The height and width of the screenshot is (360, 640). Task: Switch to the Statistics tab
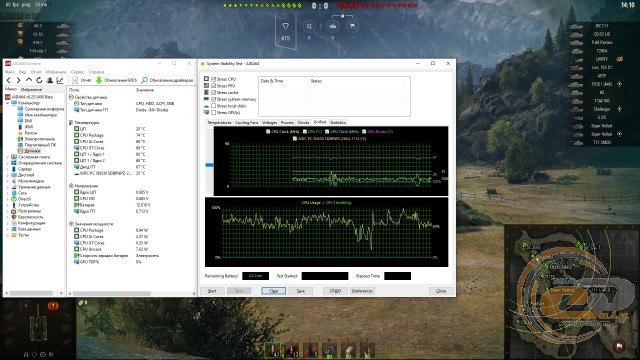[x=338, y=122]
